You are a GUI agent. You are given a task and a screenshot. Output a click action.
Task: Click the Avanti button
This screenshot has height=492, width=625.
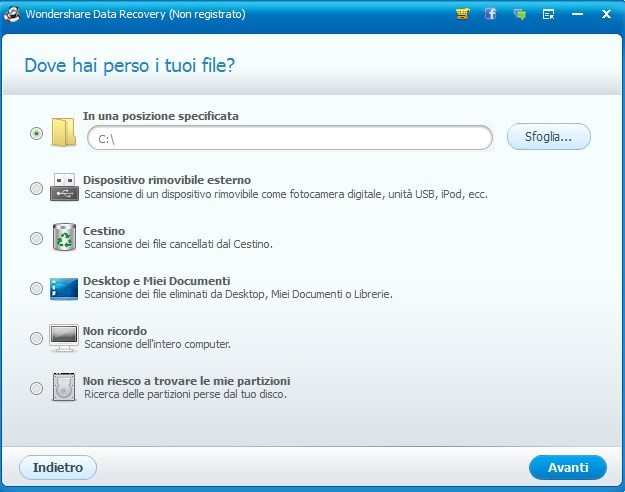coord(568,467)
